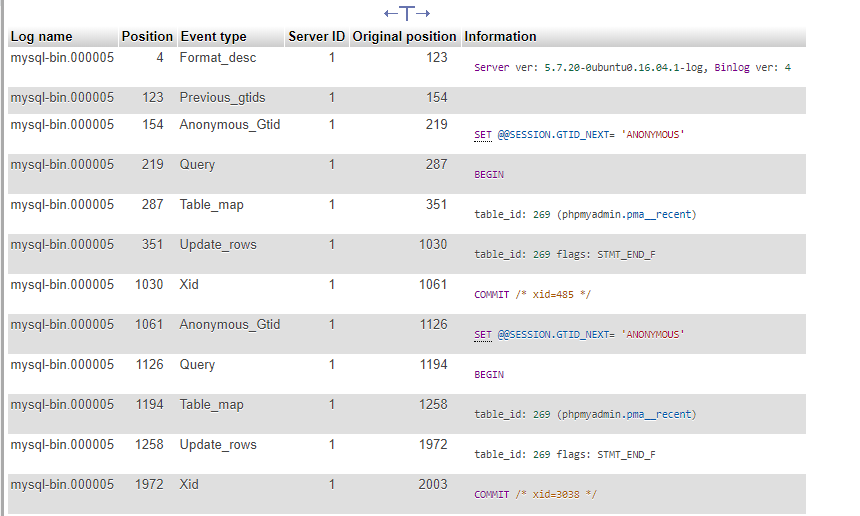Screen dimensions: 860x516
Task: Click the first SET keyword link
Action: tap(482, 134)
